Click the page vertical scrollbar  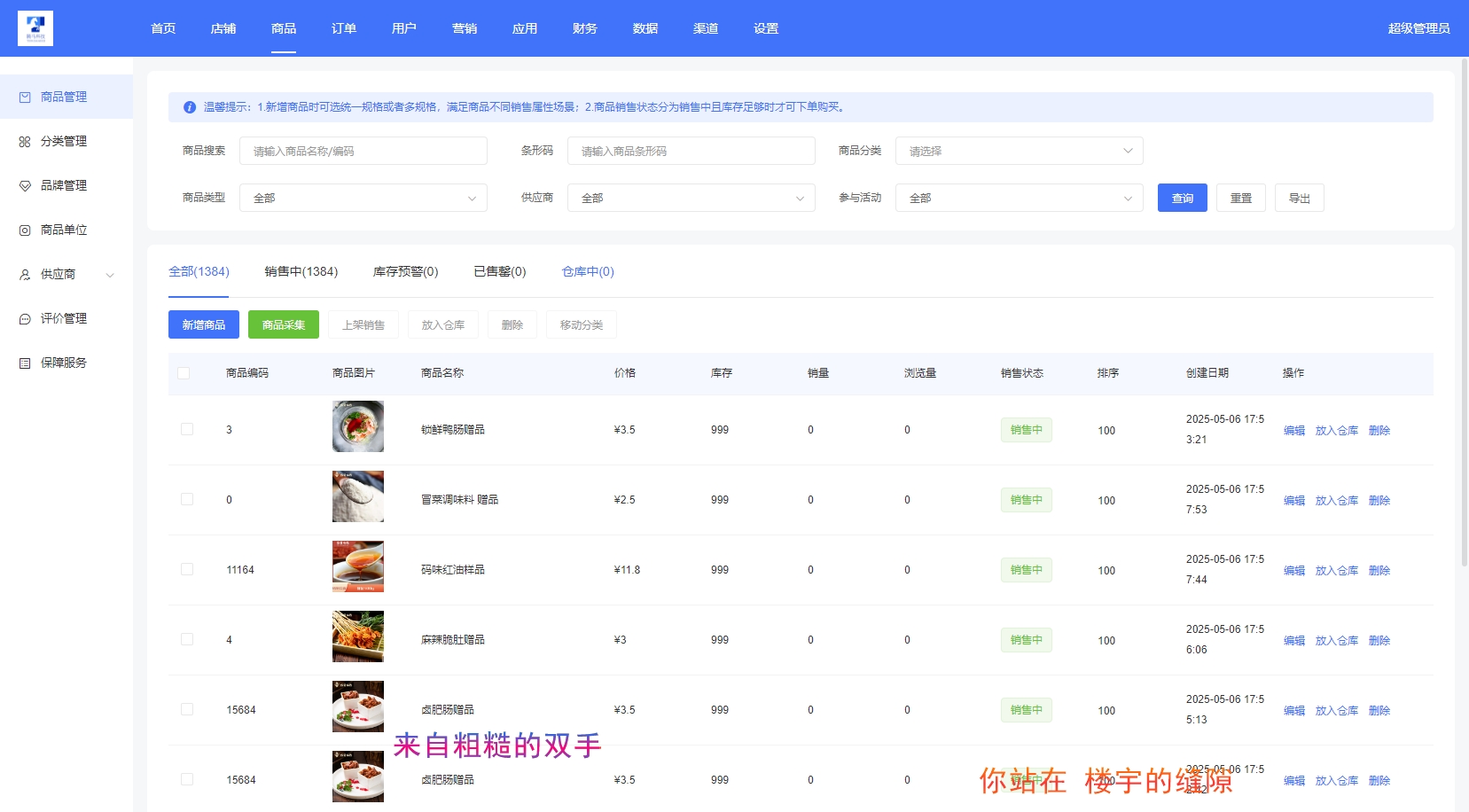(1464, 310)
